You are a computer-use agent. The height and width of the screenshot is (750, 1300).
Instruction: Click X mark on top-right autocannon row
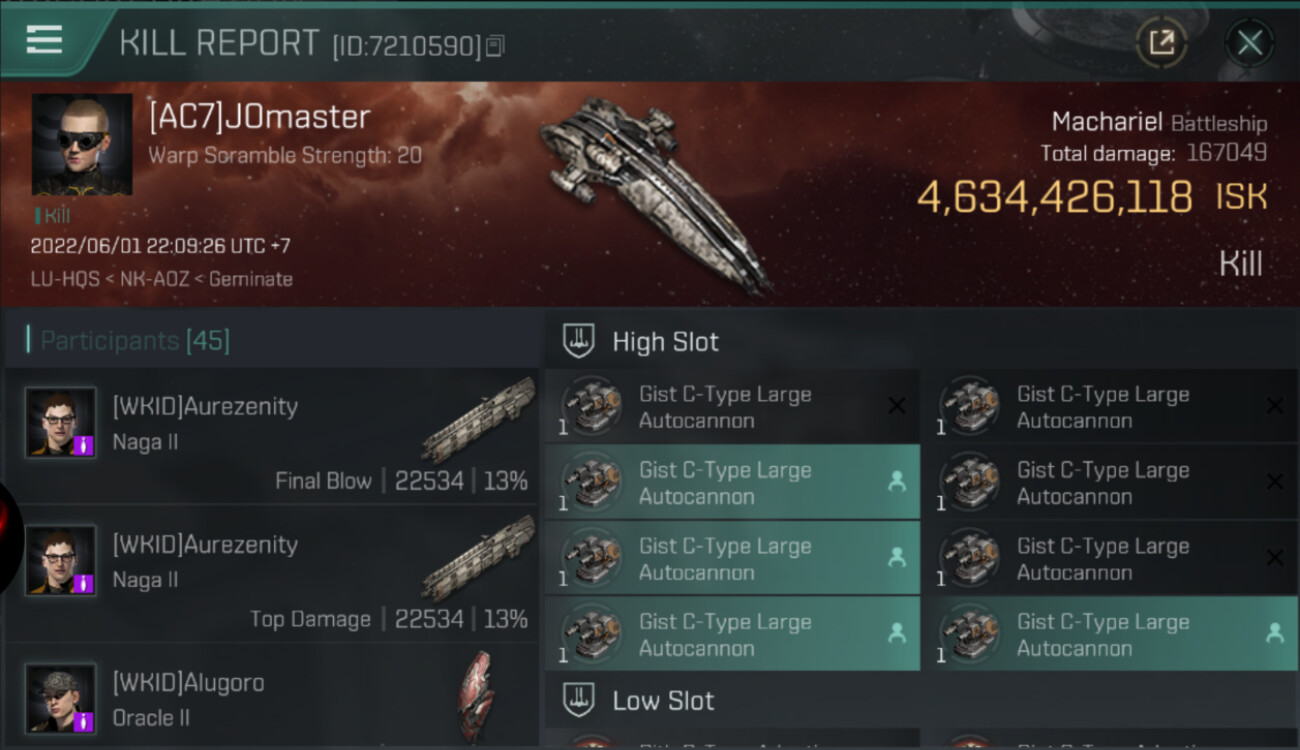tap(1274, 406)
